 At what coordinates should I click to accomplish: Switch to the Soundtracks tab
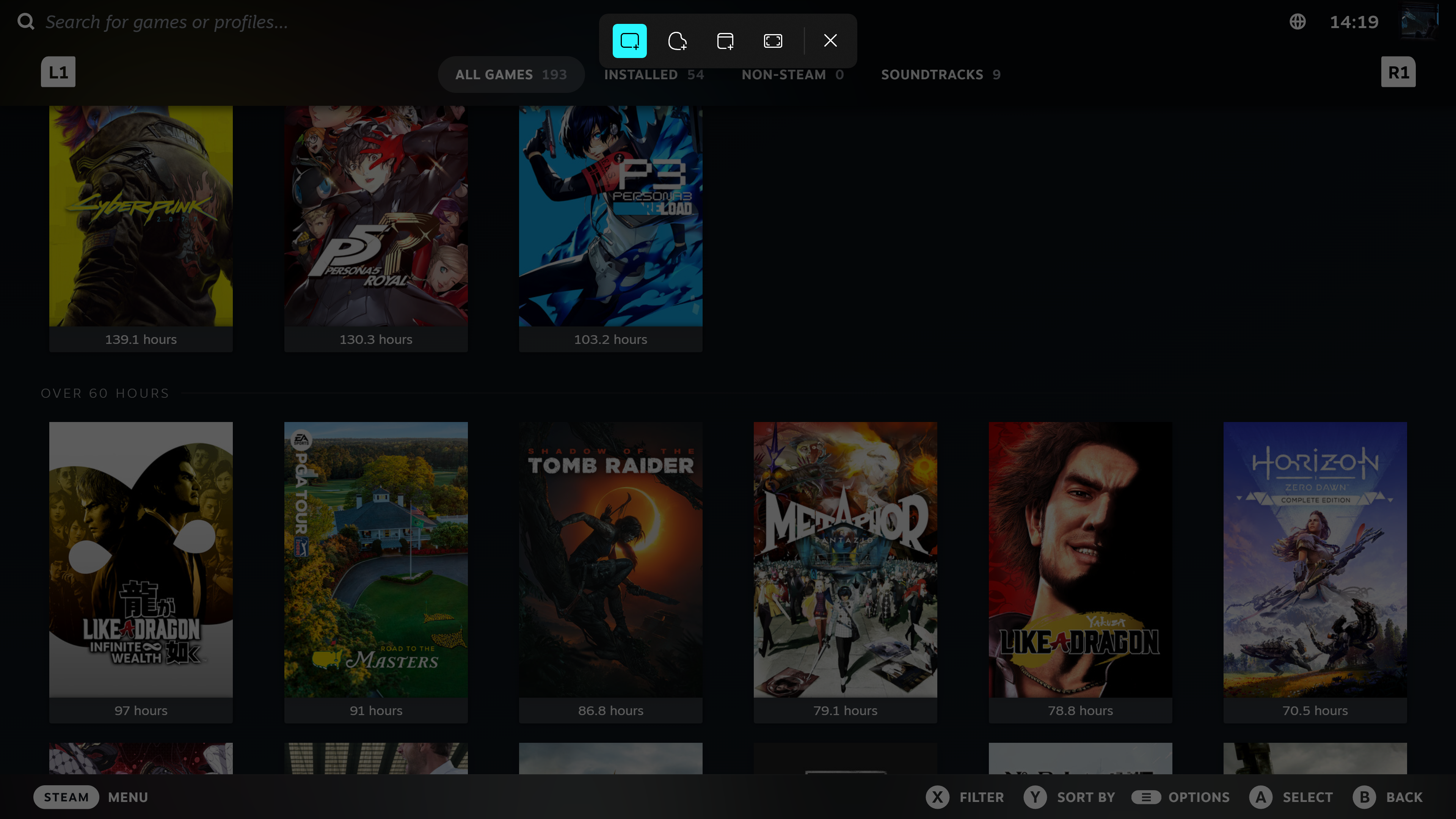pos(941,75)
